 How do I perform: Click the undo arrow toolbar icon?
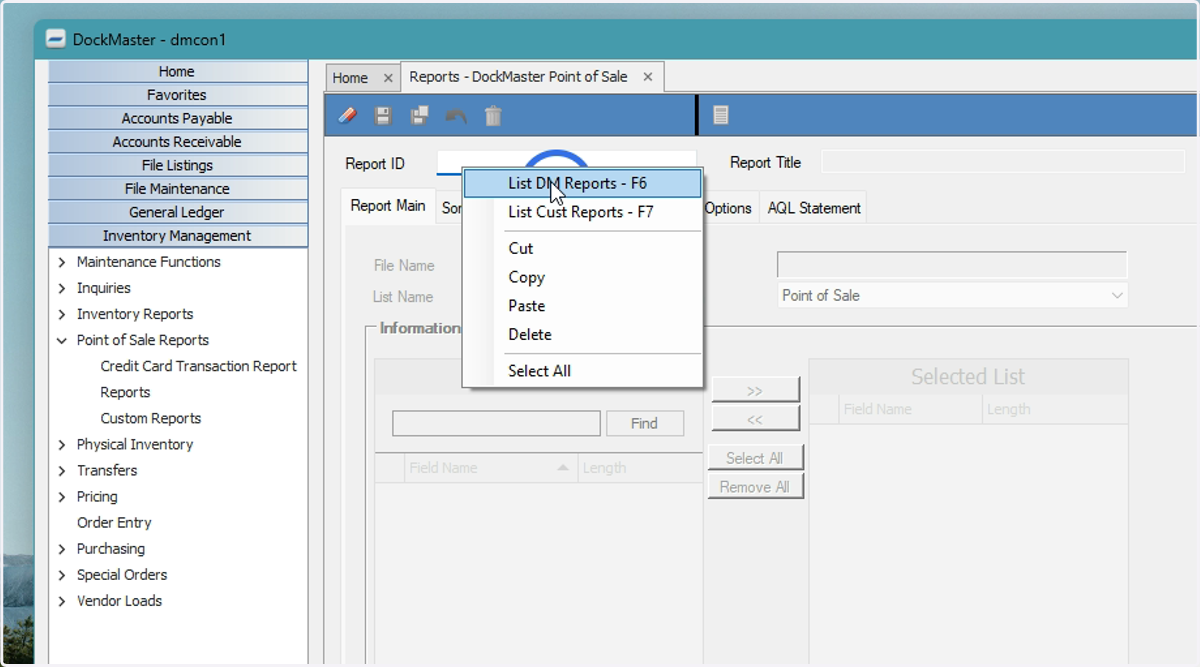456,115
